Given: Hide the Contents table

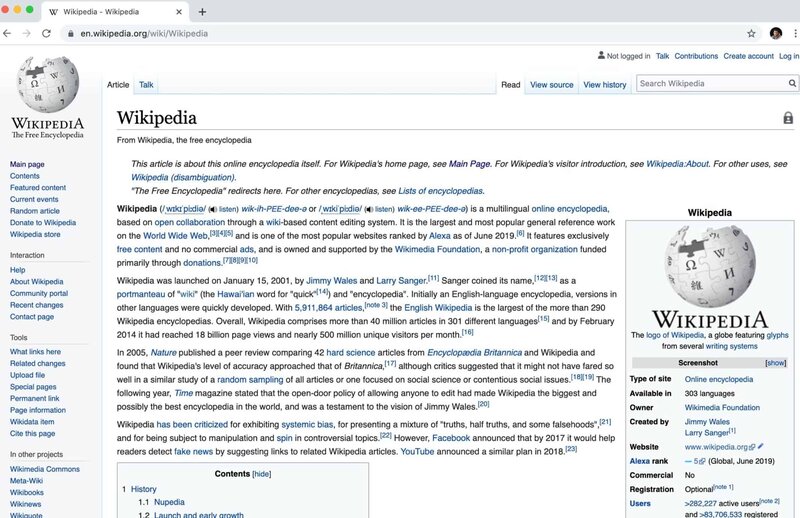Looking at the screenshot, I should 262,474.
